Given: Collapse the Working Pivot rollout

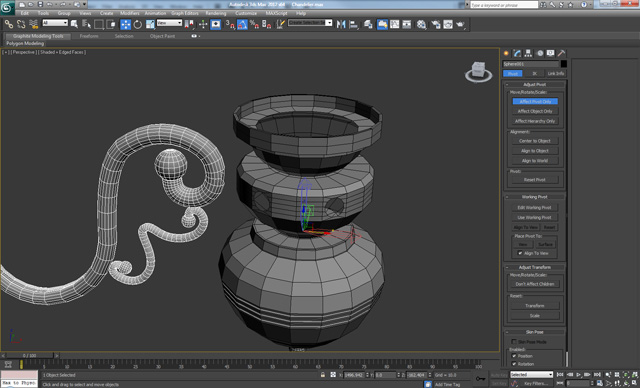Looking at the screenshot, I should [535, 197].
